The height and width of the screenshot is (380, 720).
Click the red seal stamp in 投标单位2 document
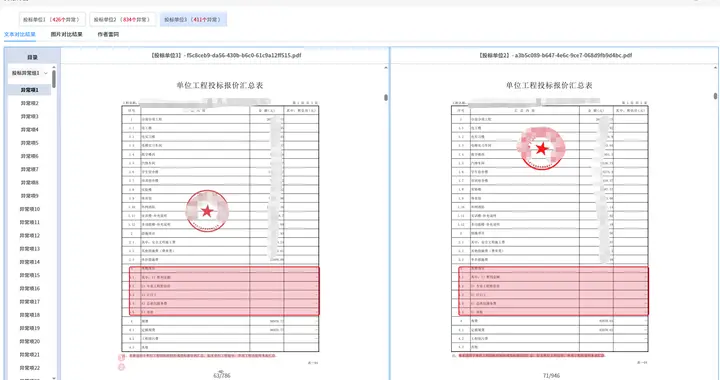[x=542, y=148]
